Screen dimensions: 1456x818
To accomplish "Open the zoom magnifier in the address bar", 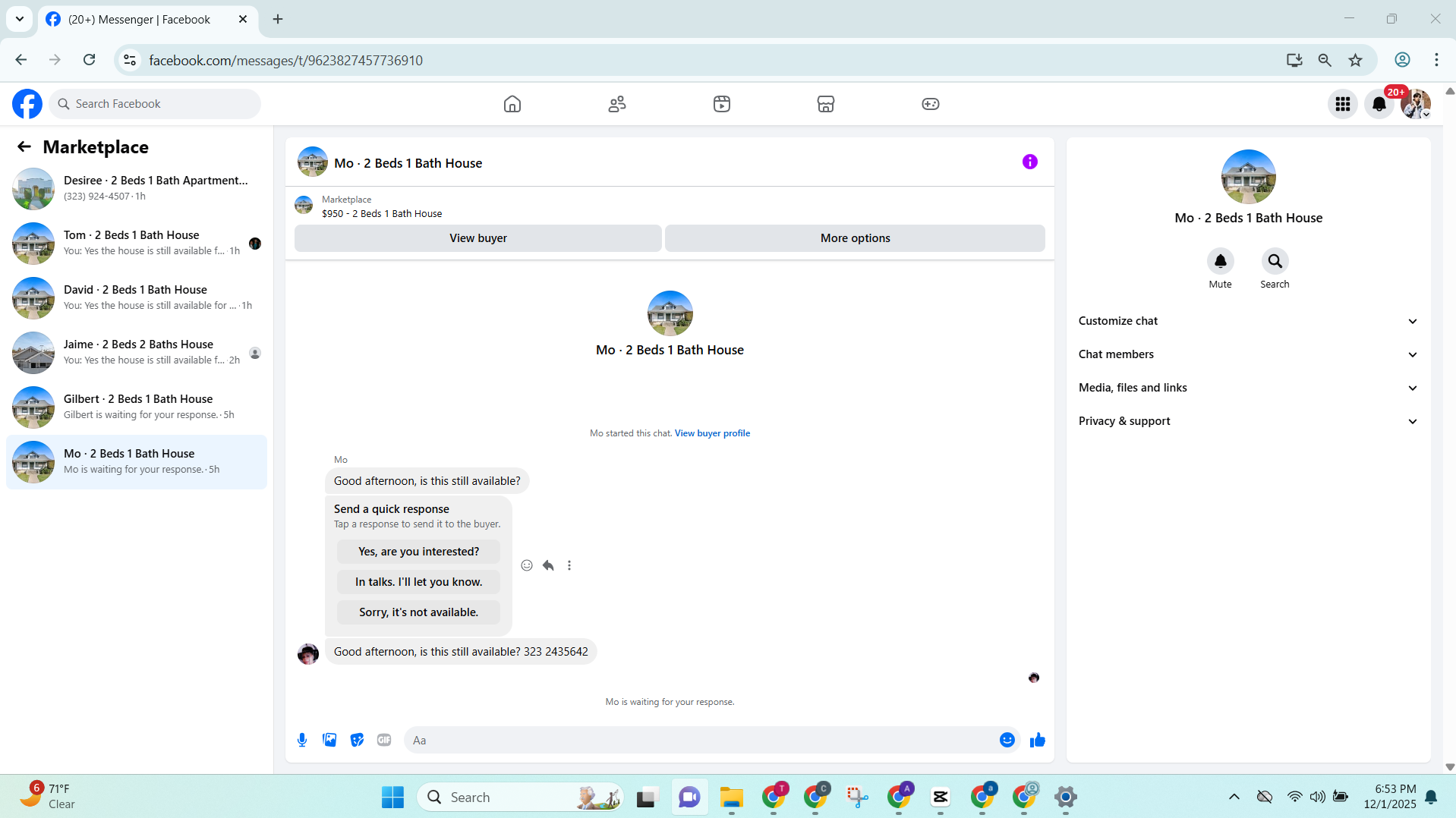I will (1325, 60).
